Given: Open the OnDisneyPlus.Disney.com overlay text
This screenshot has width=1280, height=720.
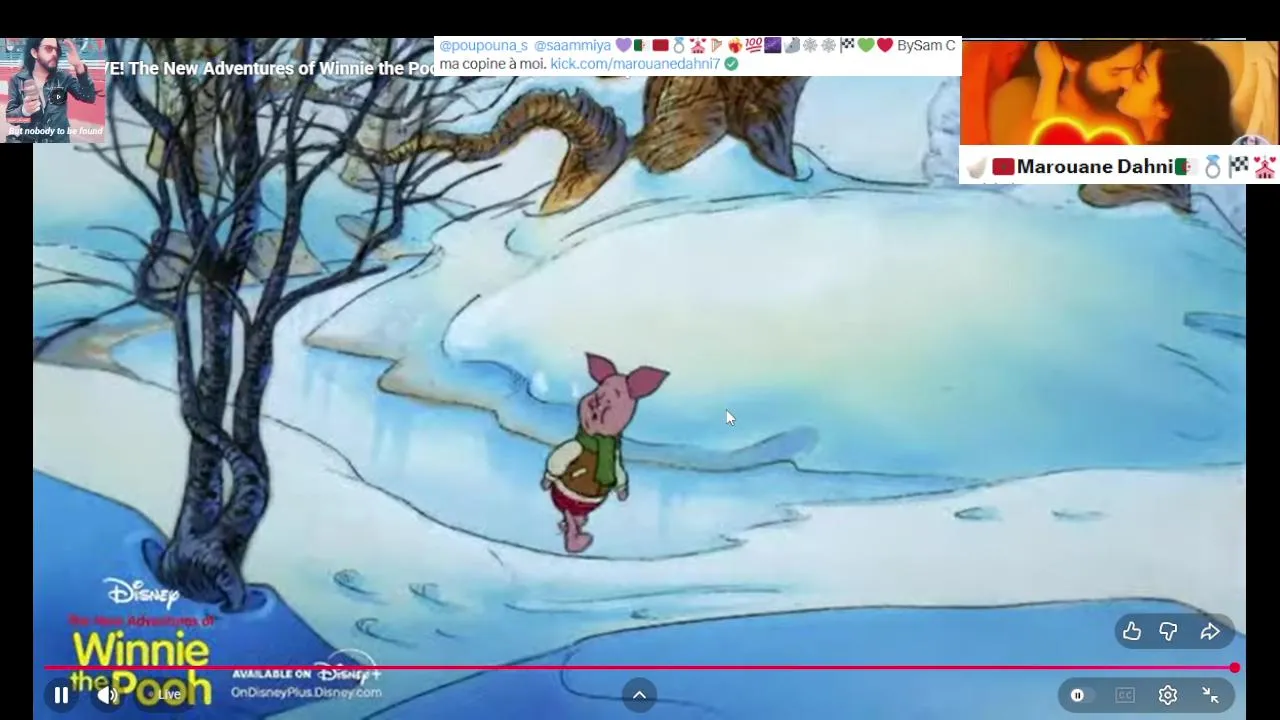Looking at the screenshot, I should point(306,692).
